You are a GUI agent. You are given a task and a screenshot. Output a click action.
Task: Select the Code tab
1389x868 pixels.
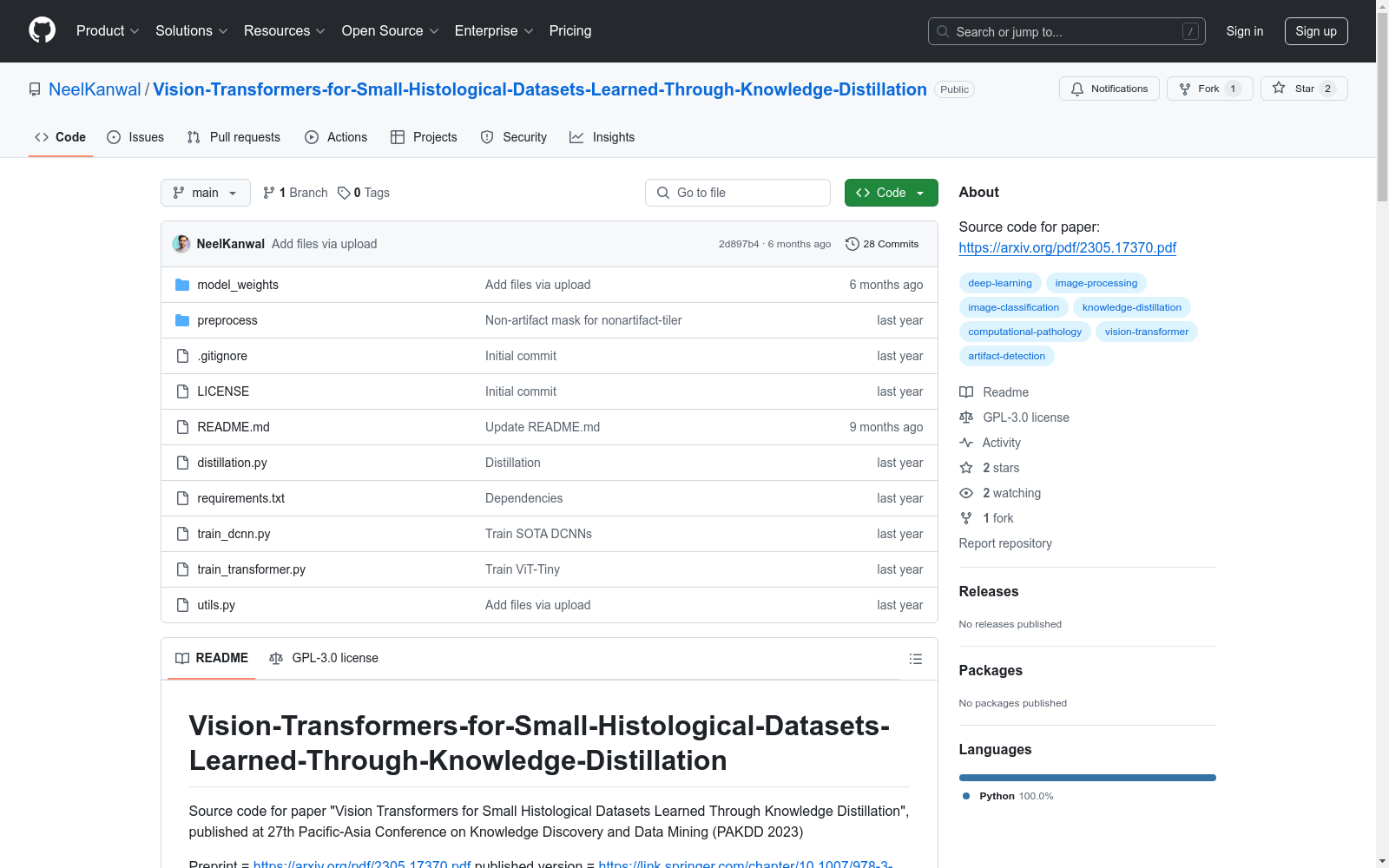click(x=60, y=137)
